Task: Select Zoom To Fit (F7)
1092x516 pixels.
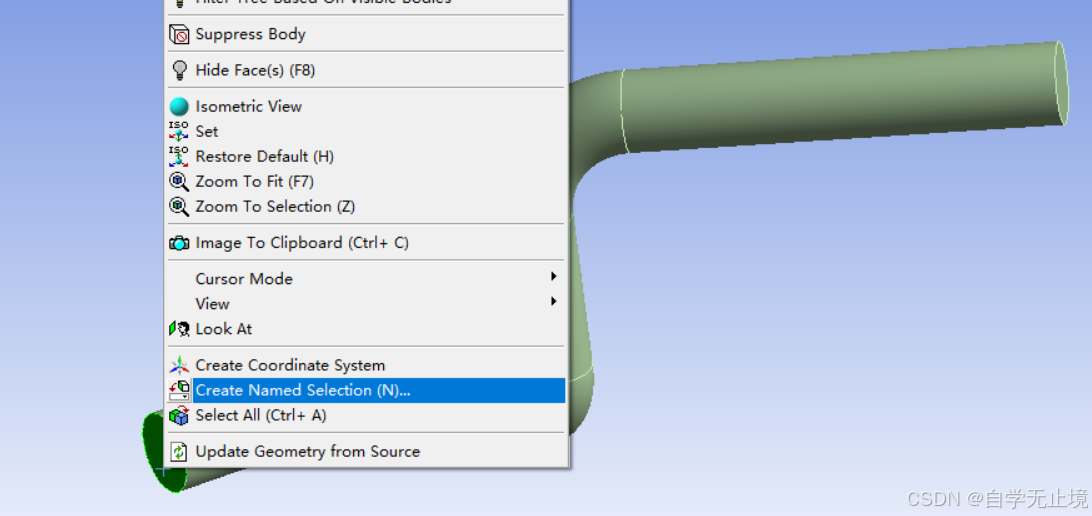Action: pyautogui.click(x=366, y=182)
